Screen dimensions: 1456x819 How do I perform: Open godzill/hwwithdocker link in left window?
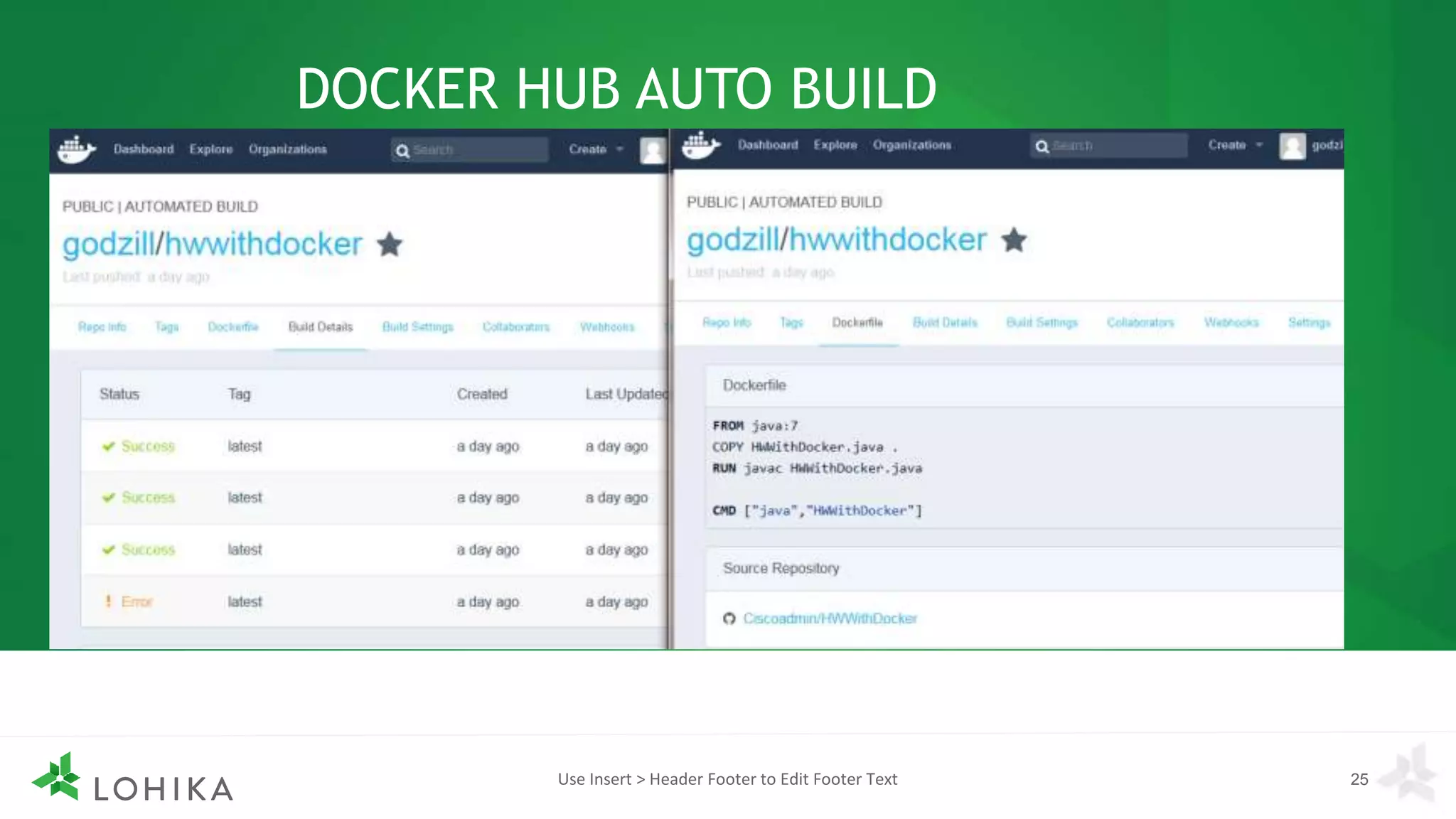click(x=212, y=245)
